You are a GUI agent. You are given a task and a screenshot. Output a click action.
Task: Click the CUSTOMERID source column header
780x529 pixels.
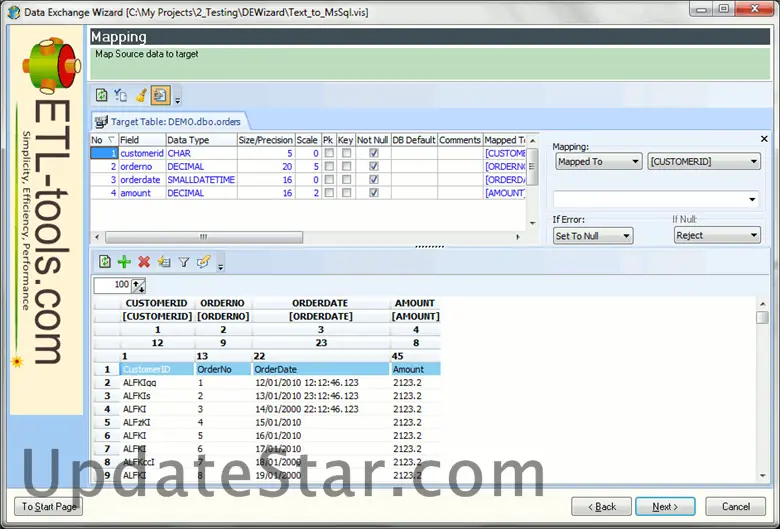pyautogui.click(x=157, y=303)
